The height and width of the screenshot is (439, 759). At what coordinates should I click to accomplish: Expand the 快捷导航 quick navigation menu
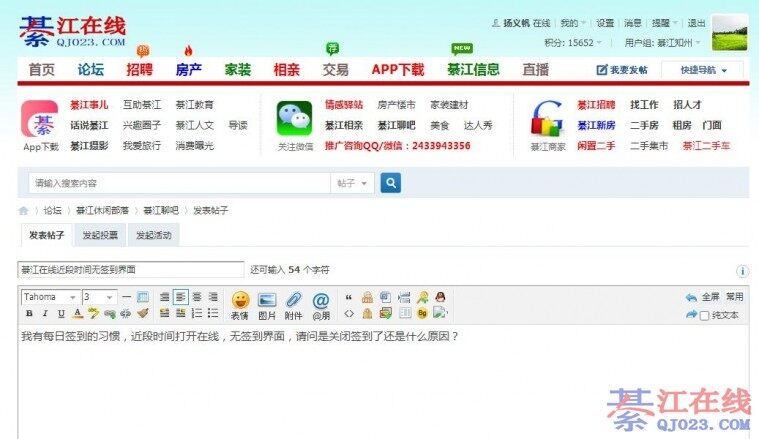pos(711,70)
